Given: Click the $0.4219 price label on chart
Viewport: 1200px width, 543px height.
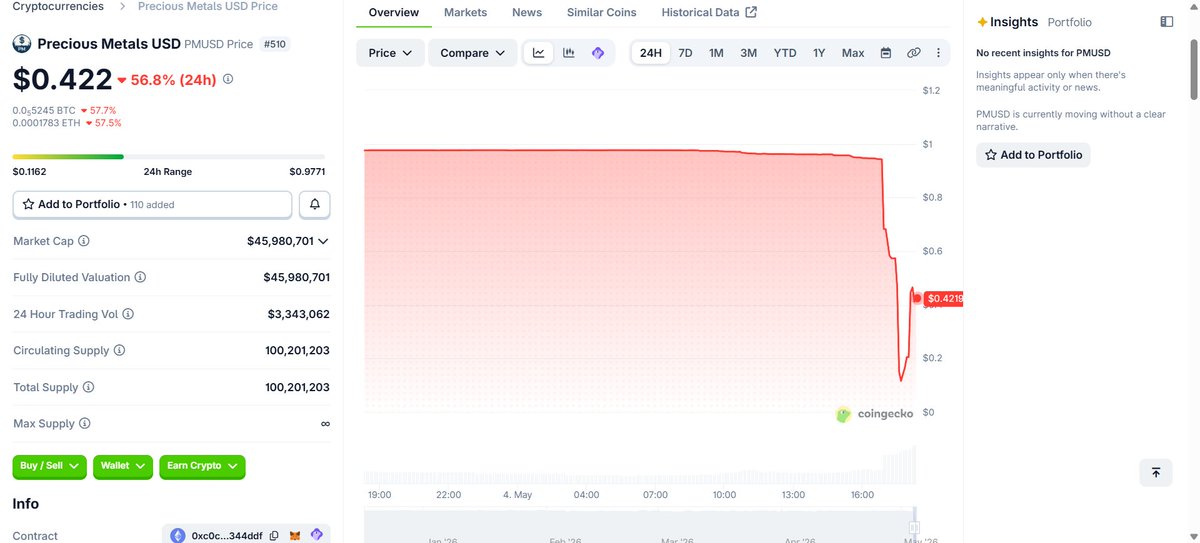Looking at the screenshot, I should coord(944,298).
